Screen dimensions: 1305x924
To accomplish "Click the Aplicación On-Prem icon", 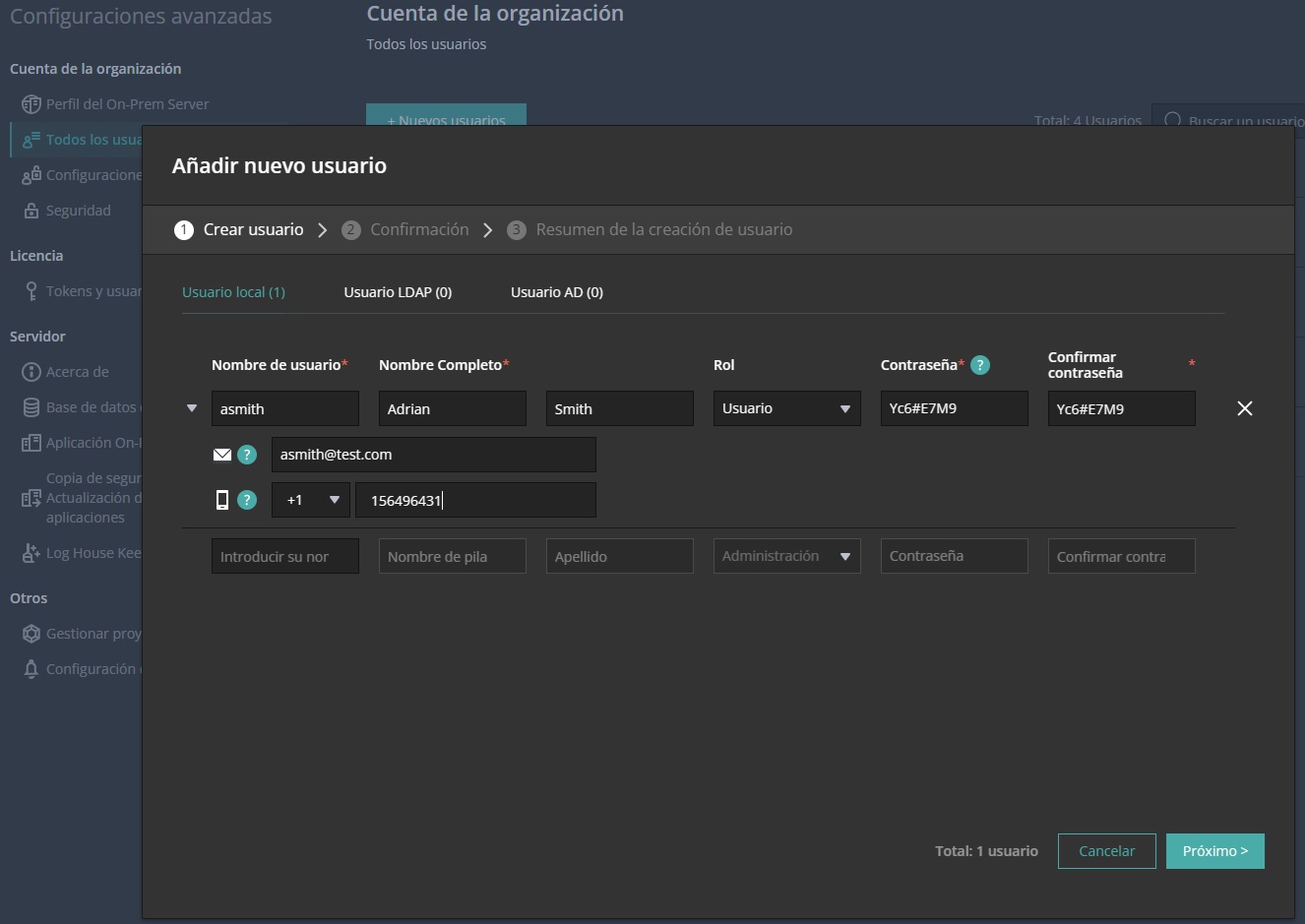I will (31, 443).
